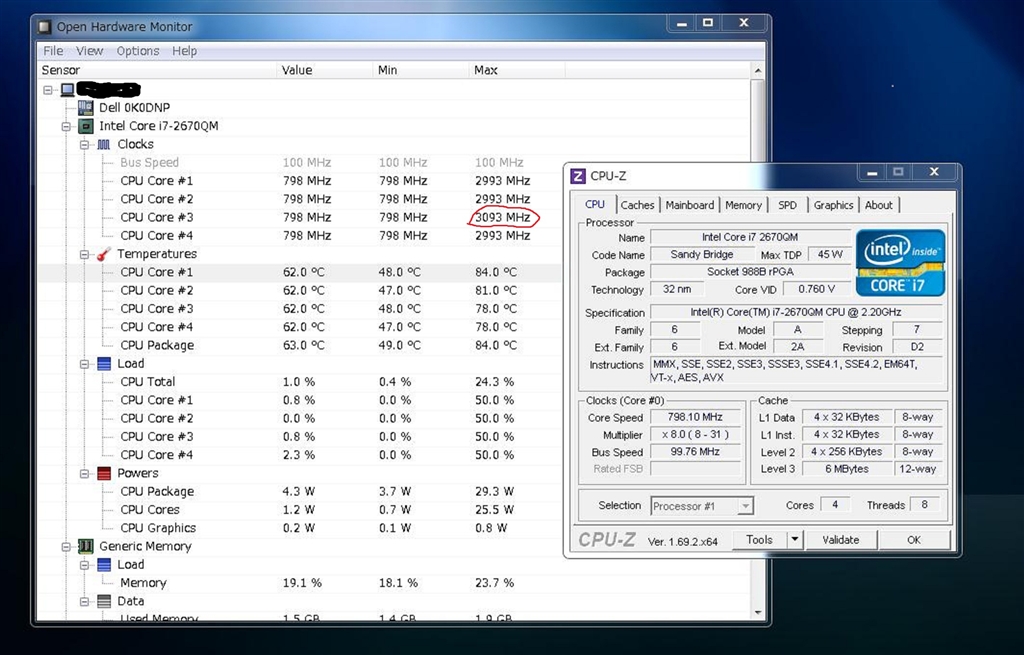The image size is (1024, 655).
Task: Click the Intel Core i7-2670QM chip icon
Action: tap(85, 126)
